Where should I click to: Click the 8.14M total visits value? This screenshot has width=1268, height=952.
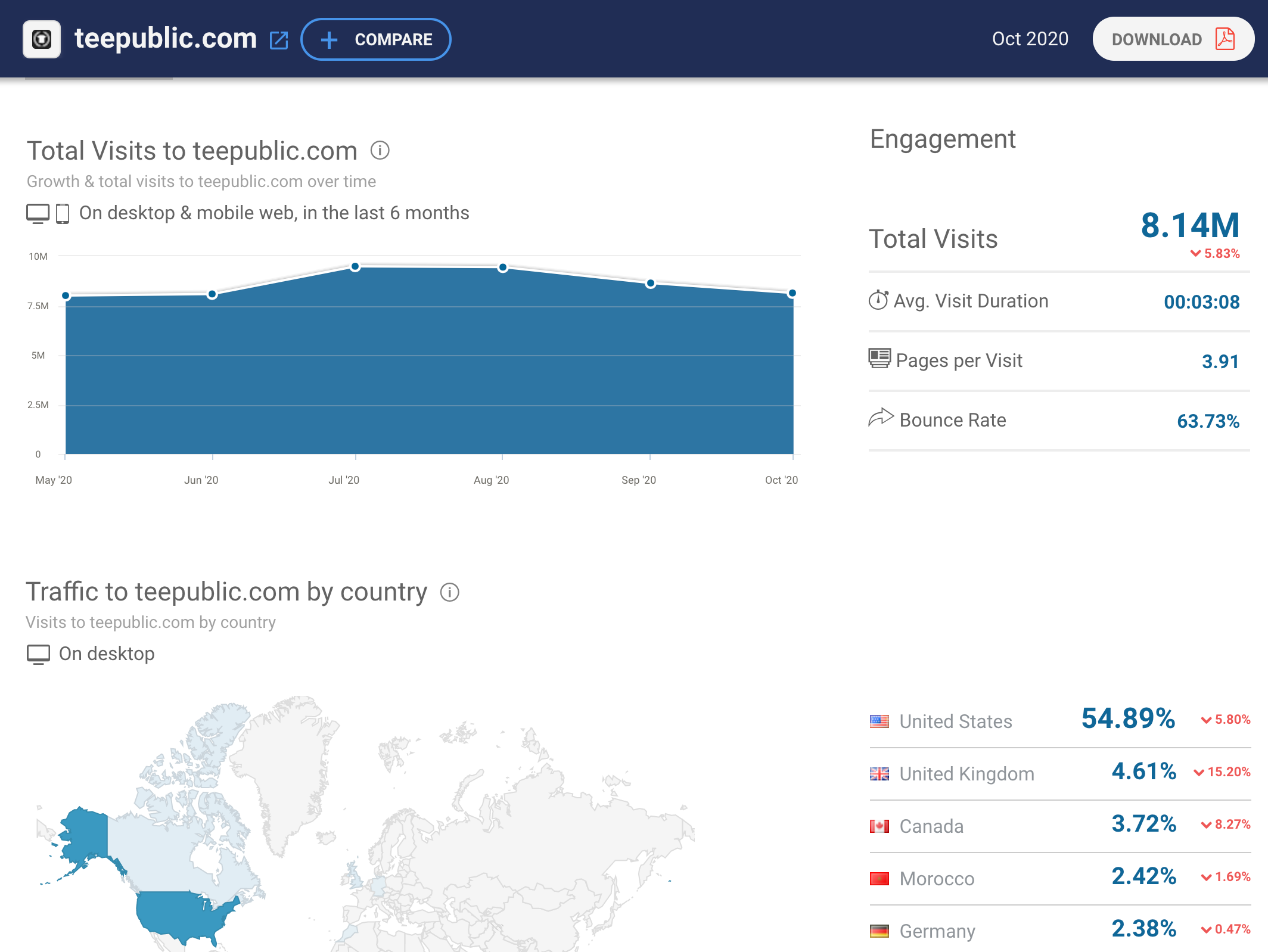1190,225
